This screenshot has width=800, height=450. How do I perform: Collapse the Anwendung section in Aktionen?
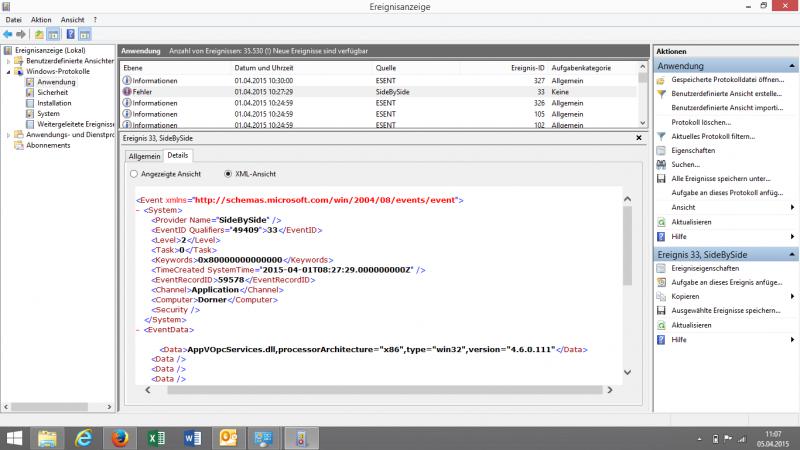[791, 66]
